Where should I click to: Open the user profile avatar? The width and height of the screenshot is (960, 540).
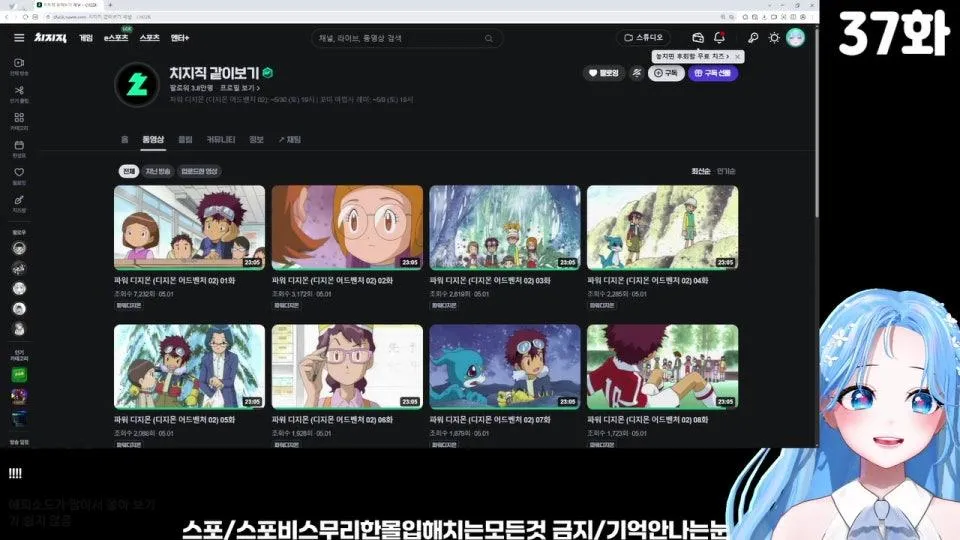coord(795,38)
